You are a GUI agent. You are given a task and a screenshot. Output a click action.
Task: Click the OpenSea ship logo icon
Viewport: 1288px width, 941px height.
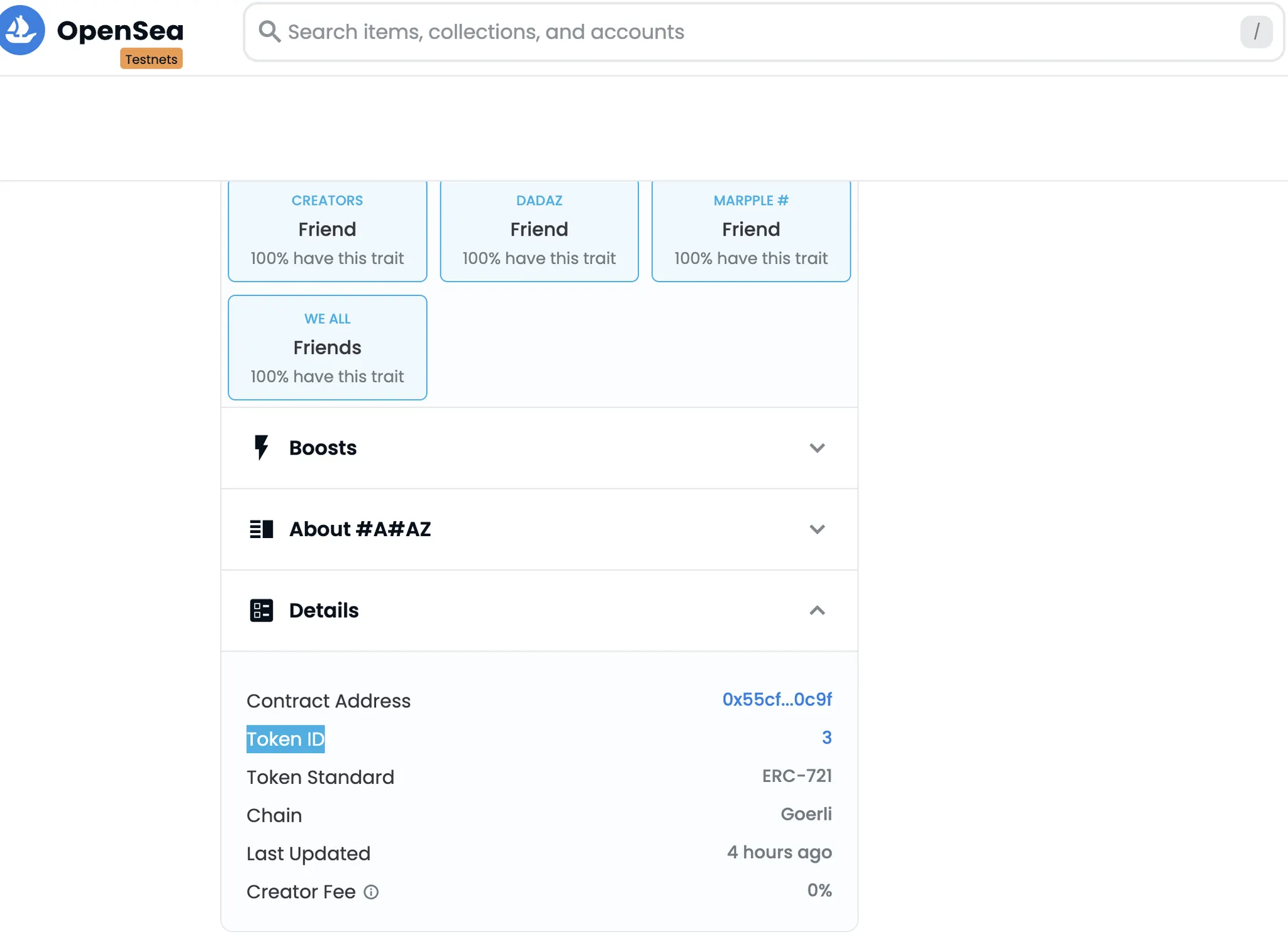click(x=21, y=30)
